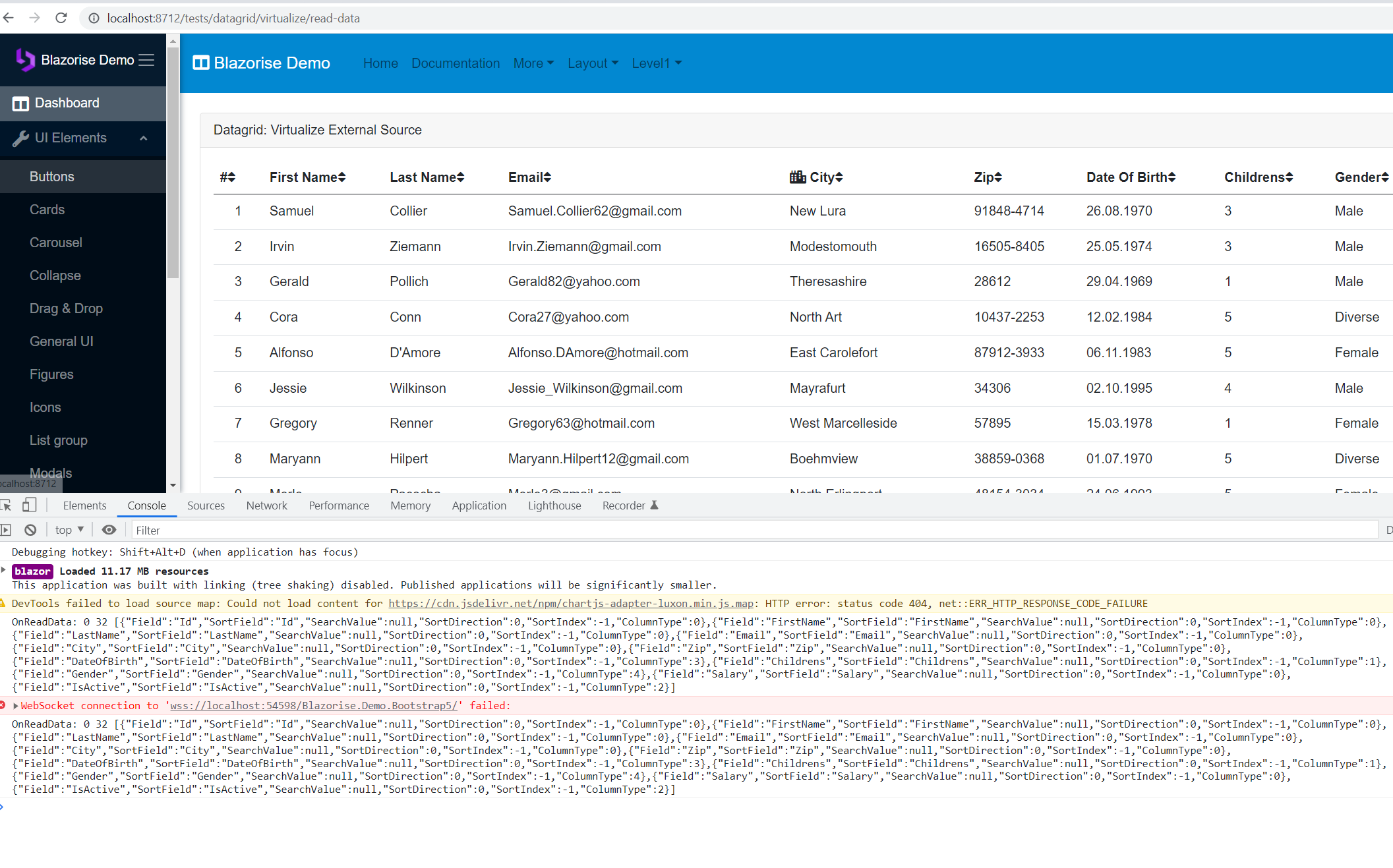Toggle the console sidebar
Image resolution: width=1393 pixels, height=868 pixels.
(6, 530)
